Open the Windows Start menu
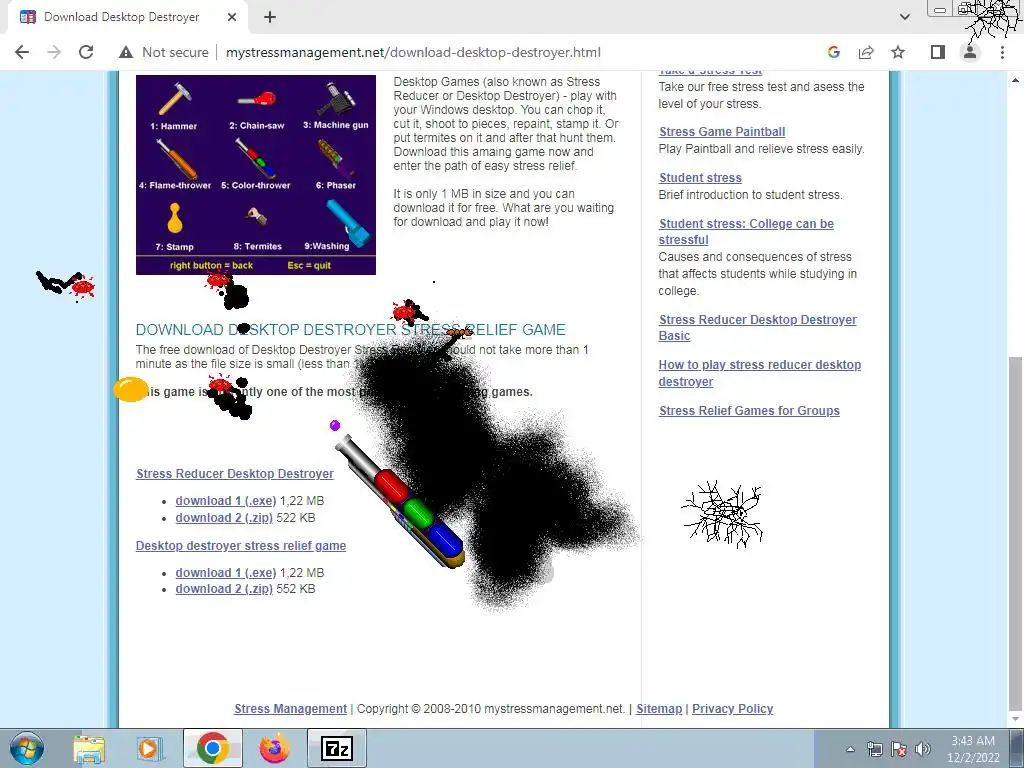Viewport: 1024px width, 768px height. (x=27, y=748)
